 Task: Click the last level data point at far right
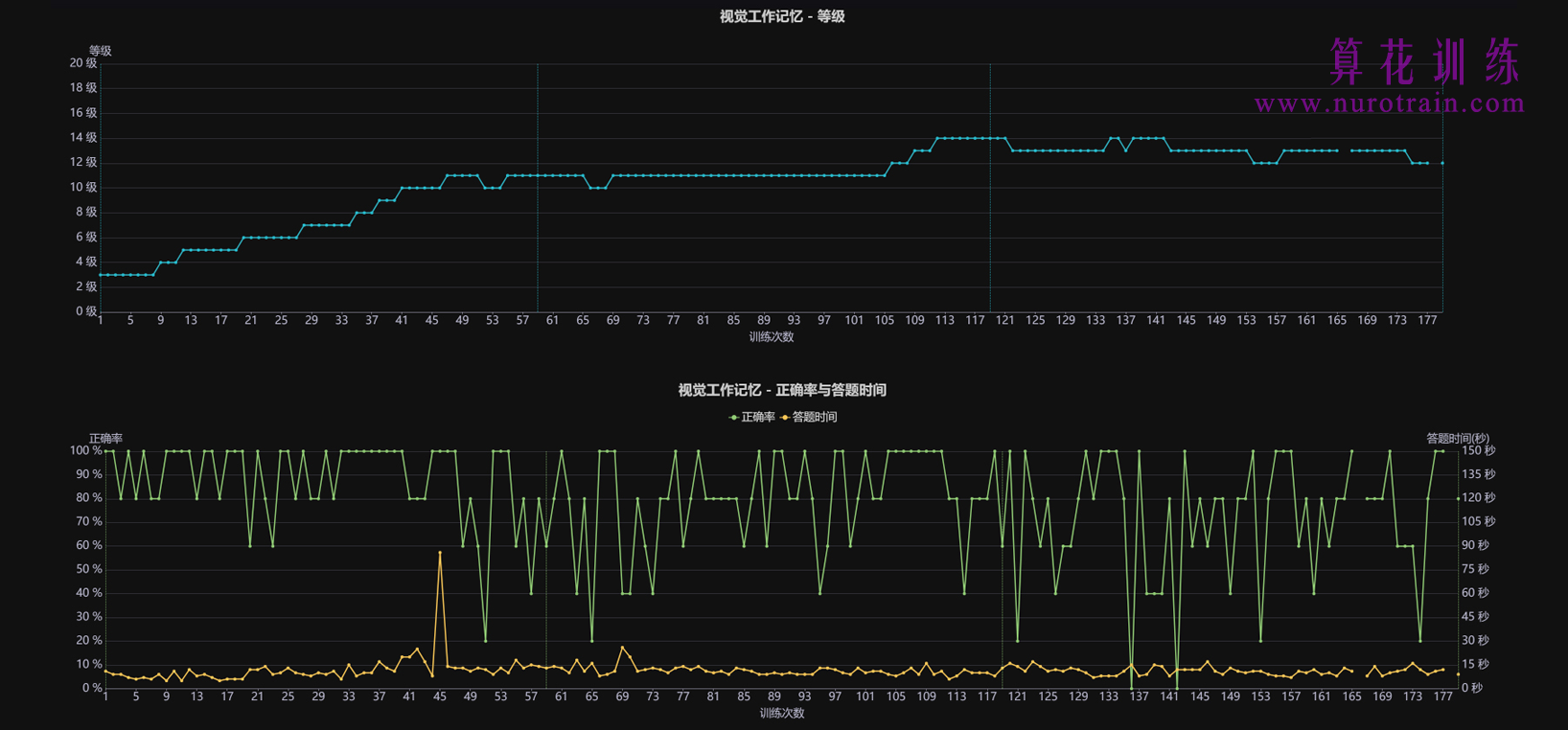coord(1442,163)
